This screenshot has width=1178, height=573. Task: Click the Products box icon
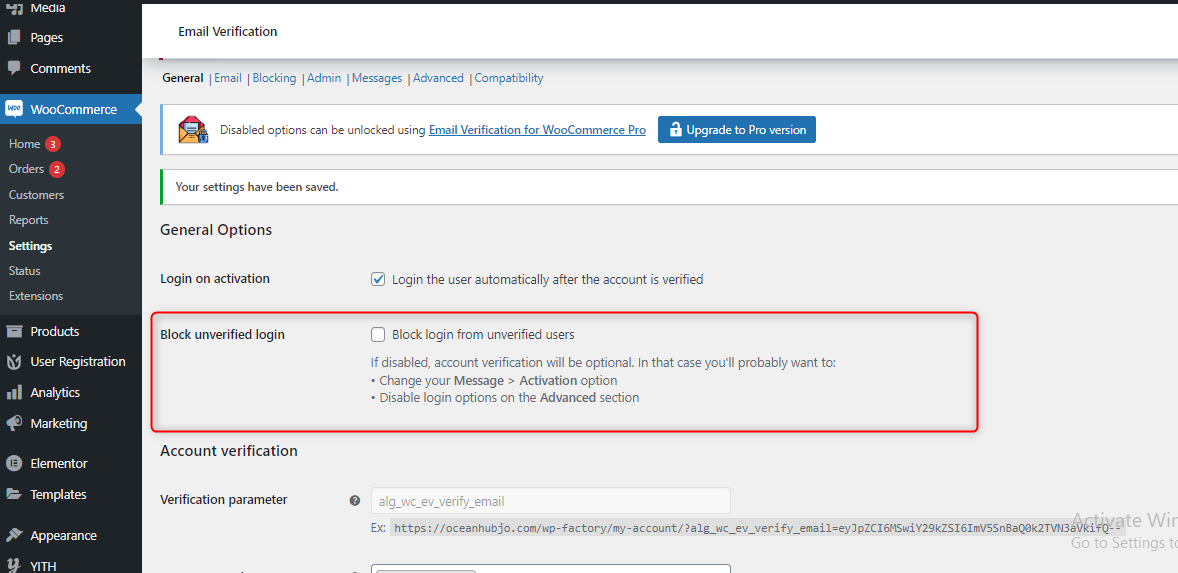14,331
